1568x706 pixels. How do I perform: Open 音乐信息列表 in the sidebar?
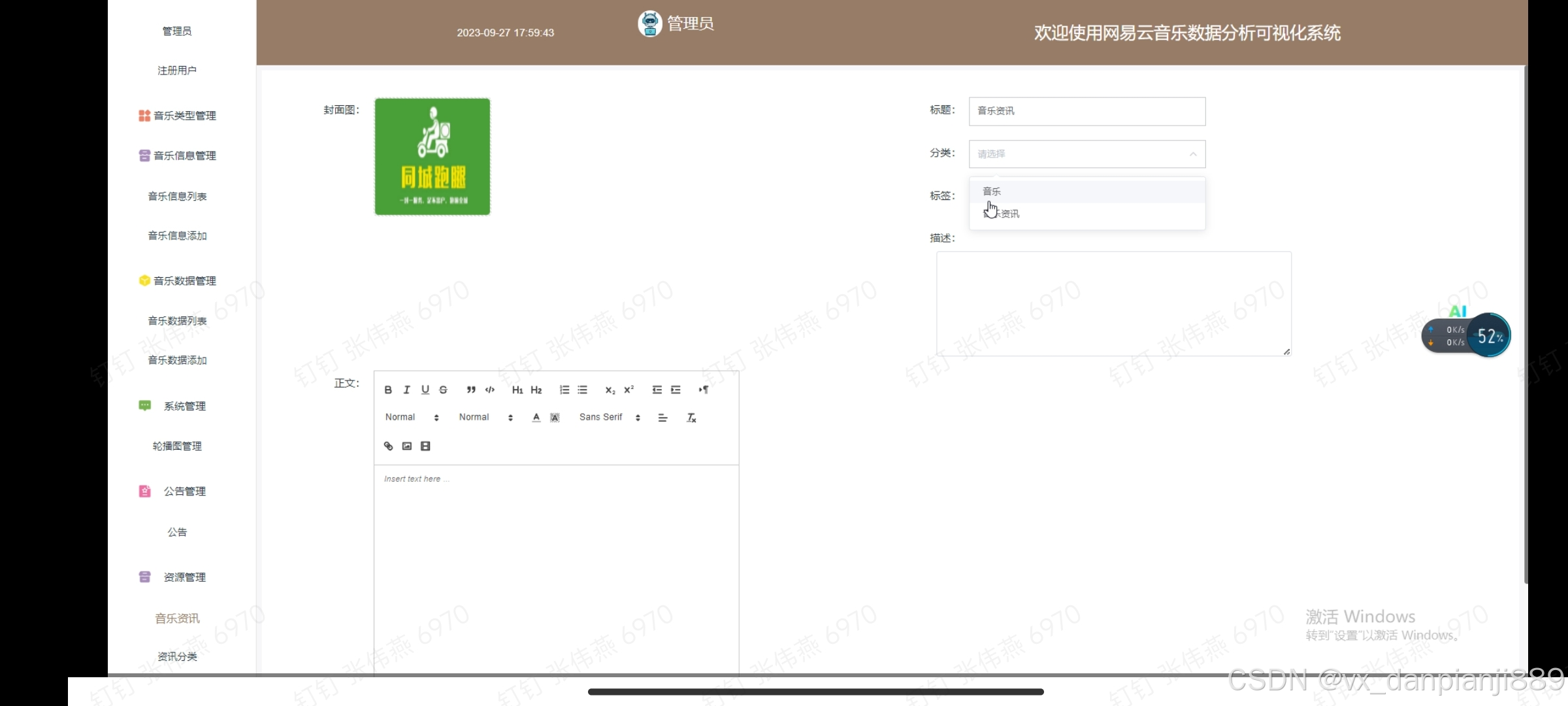tap(177, 196)
